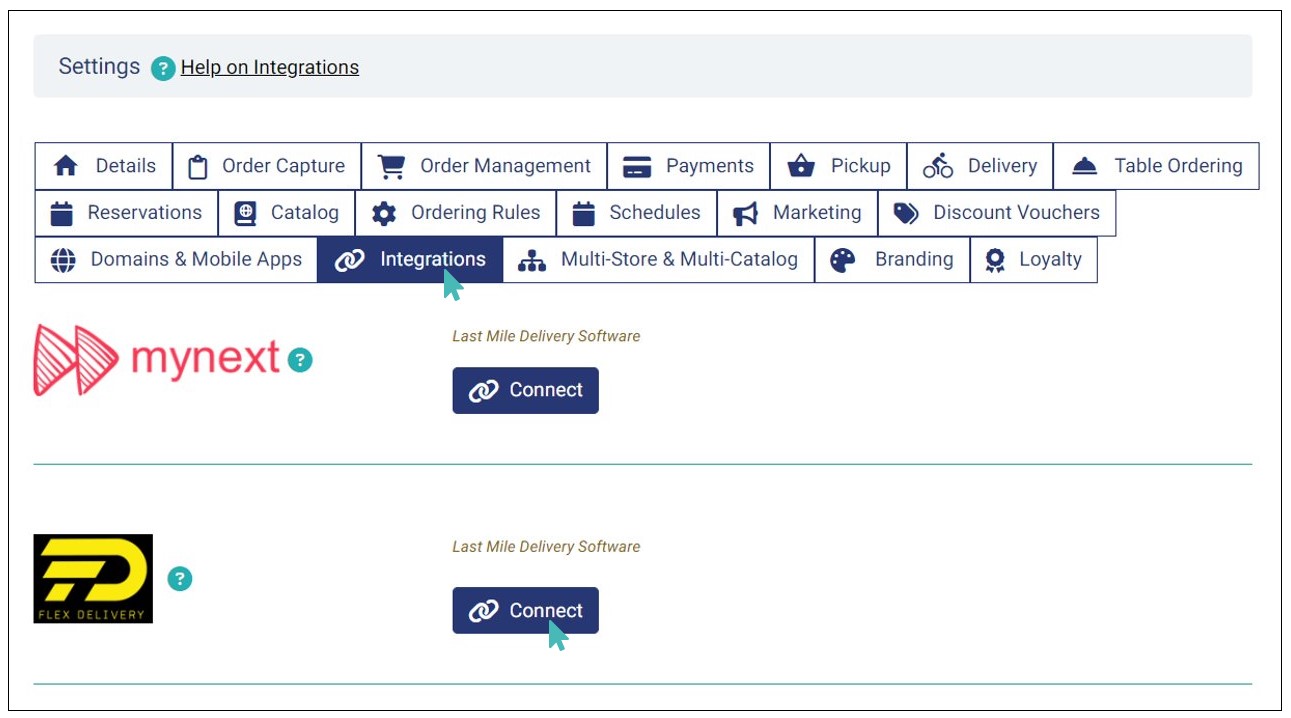Click the bicycle icon on Delivery
The width and height of the screenshot is (1291, 718).
pyautogui.click(x=938, y=166)
